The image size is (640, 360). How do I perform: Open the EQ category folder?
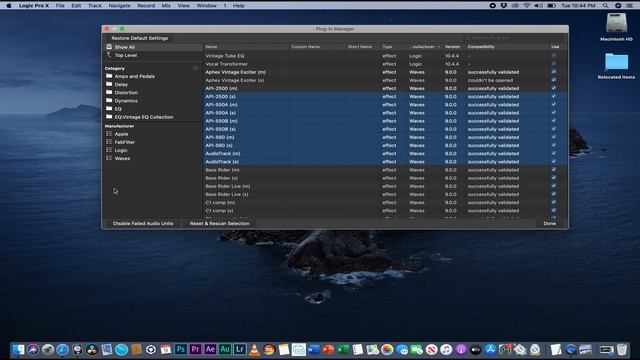pos(109,109)
